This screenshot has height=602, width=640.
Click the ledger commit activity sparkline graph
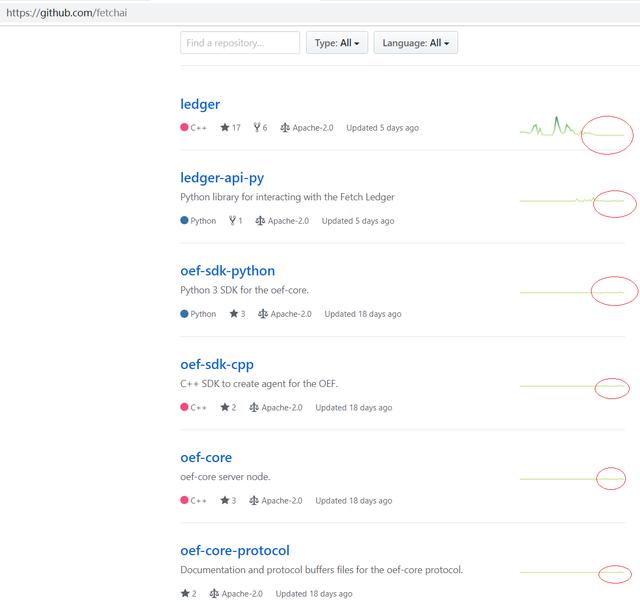click(x=572, y=127)
